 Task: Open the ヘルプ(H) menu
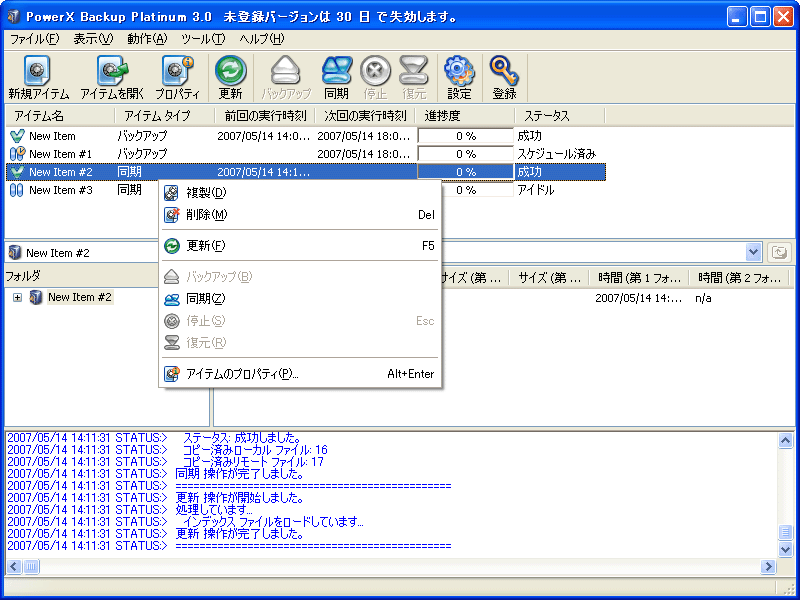pyautogui.click(x=262, y=39)
